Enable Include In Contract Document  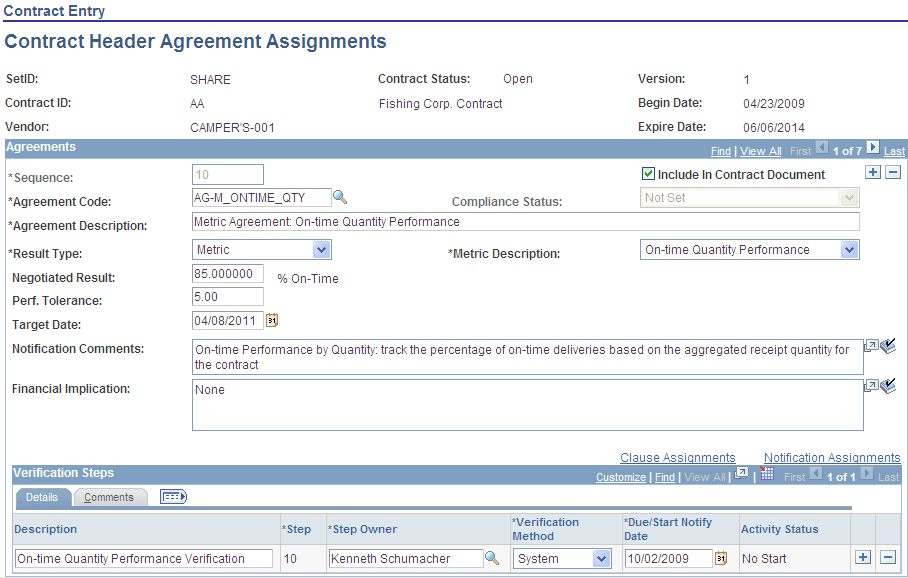point(649,174)
